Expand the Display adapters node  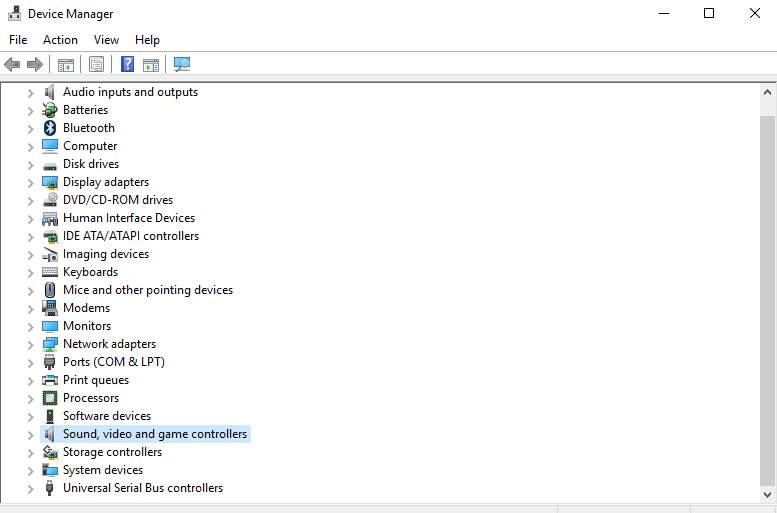click(x=31, y=183)
